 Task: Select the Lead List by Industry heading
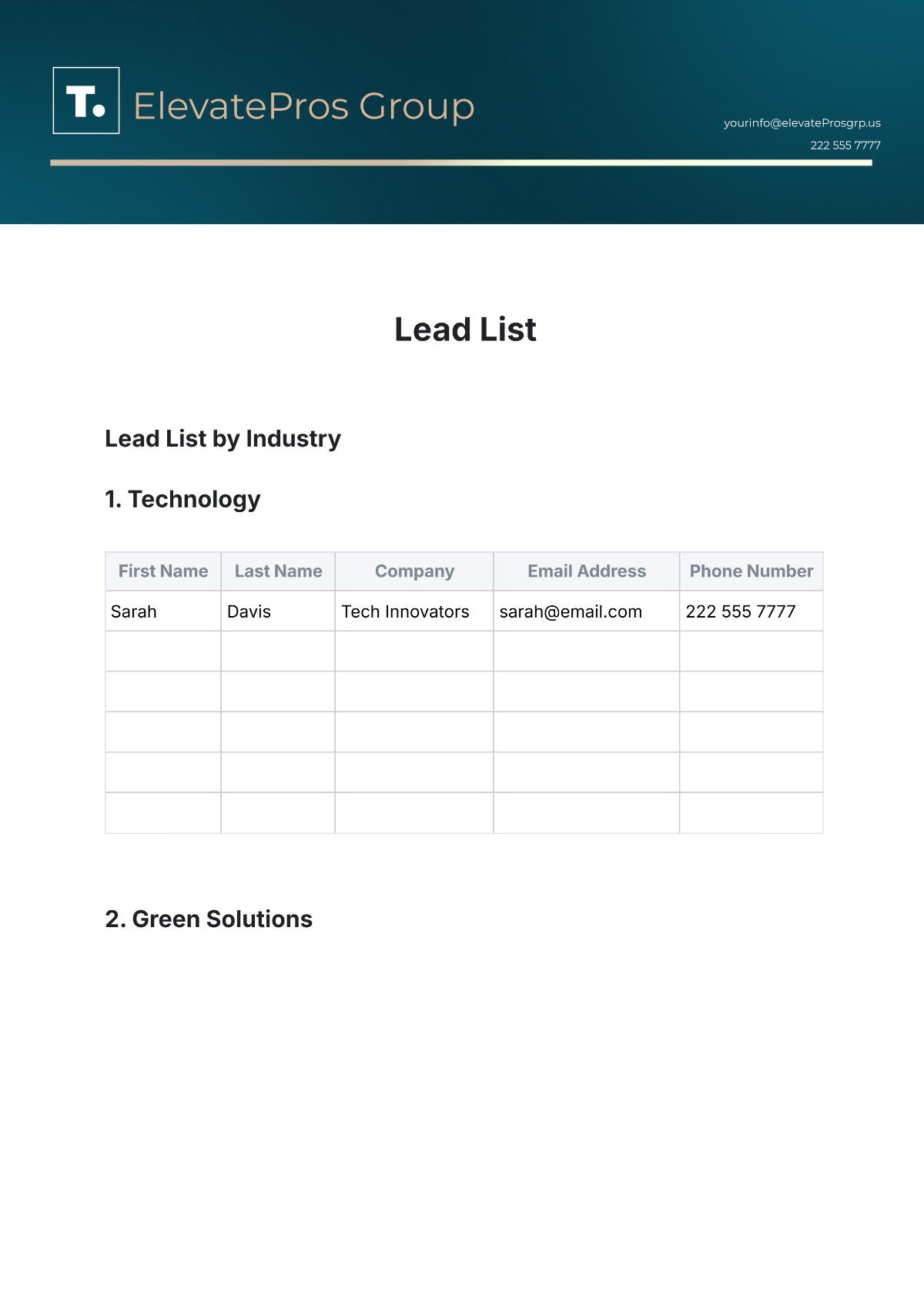(223, 439)
